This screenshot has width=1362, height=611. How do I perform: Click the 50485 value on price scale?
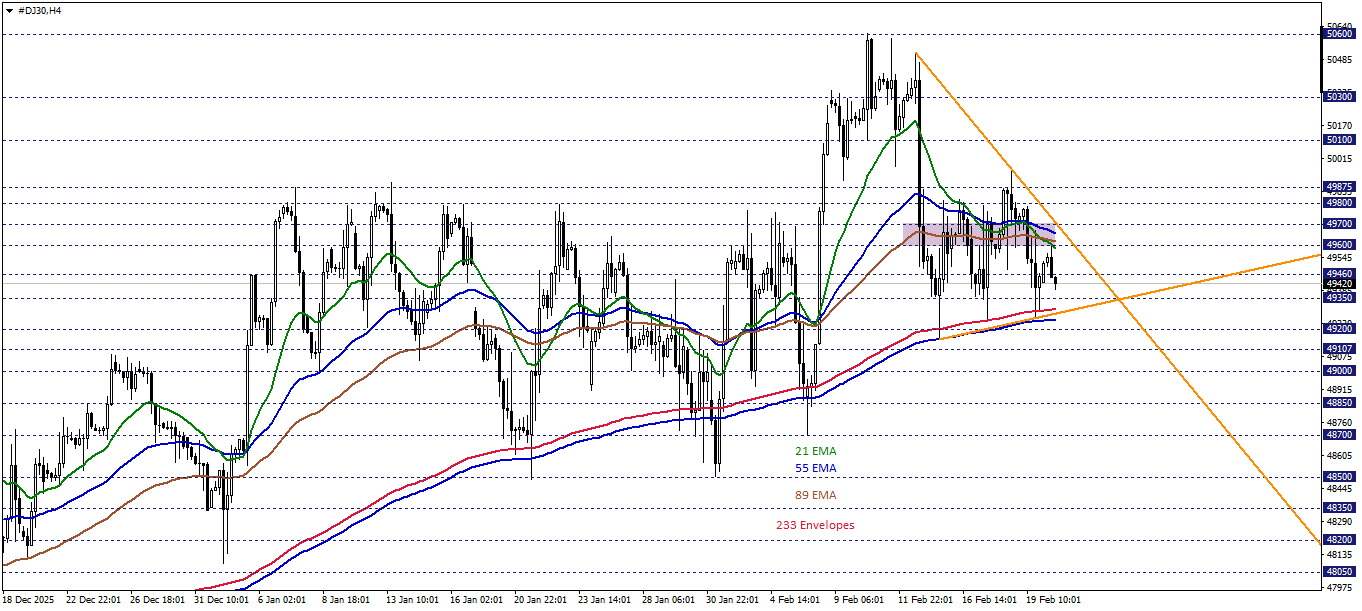coord(1340,60)
